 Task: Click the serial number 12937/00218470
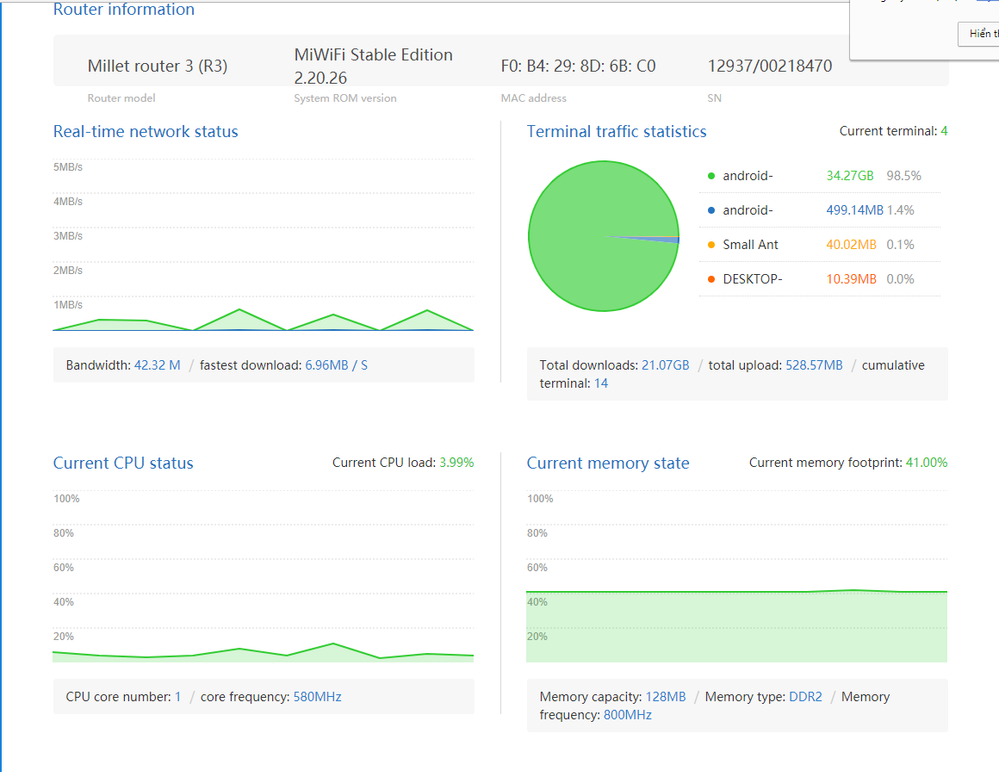(770, 66)
